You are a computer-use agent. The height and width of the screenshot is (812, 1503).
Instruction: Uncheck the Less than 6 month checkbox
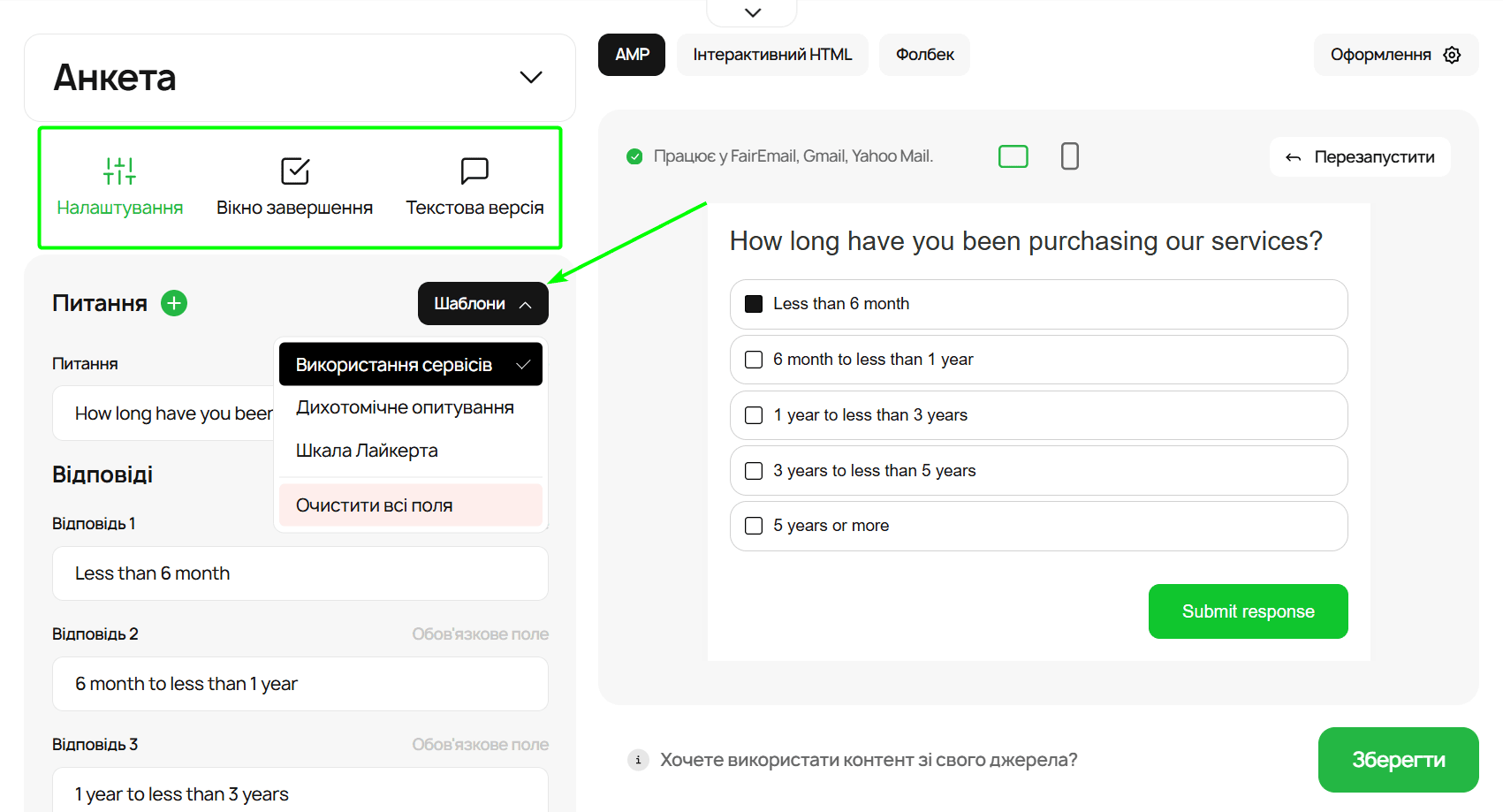(x=754, y=304)
